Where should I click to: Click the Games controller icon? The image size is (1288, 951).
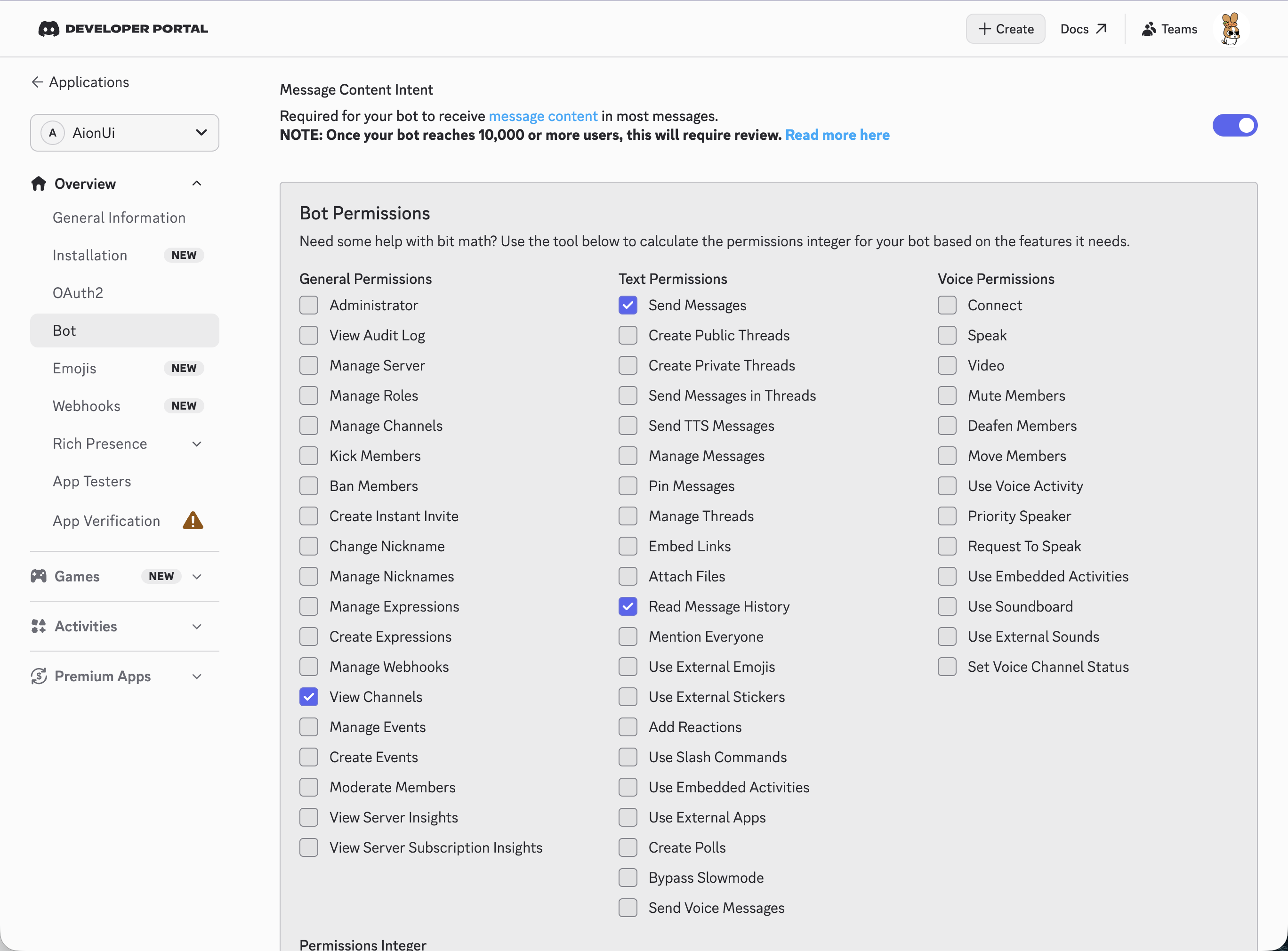39,576
